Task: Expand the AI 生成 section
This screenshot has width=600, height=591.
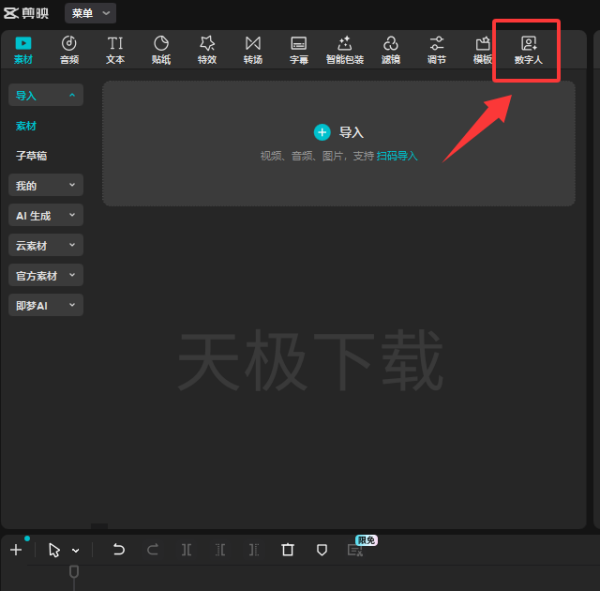Action: 46,215
